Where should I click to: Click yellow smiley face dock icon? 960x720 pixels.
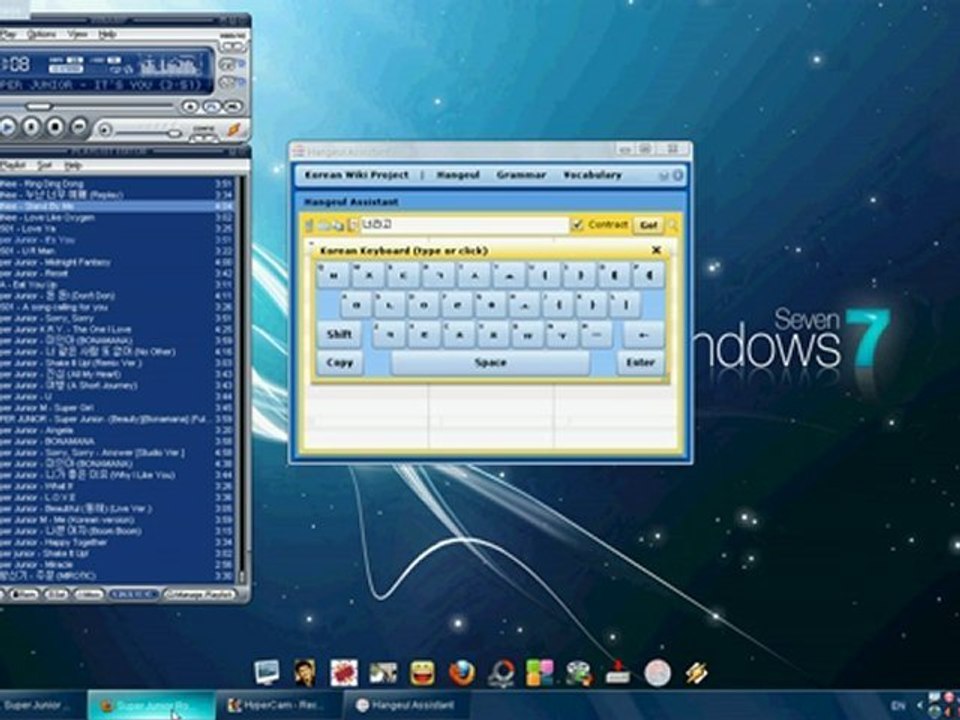[422, 673]
